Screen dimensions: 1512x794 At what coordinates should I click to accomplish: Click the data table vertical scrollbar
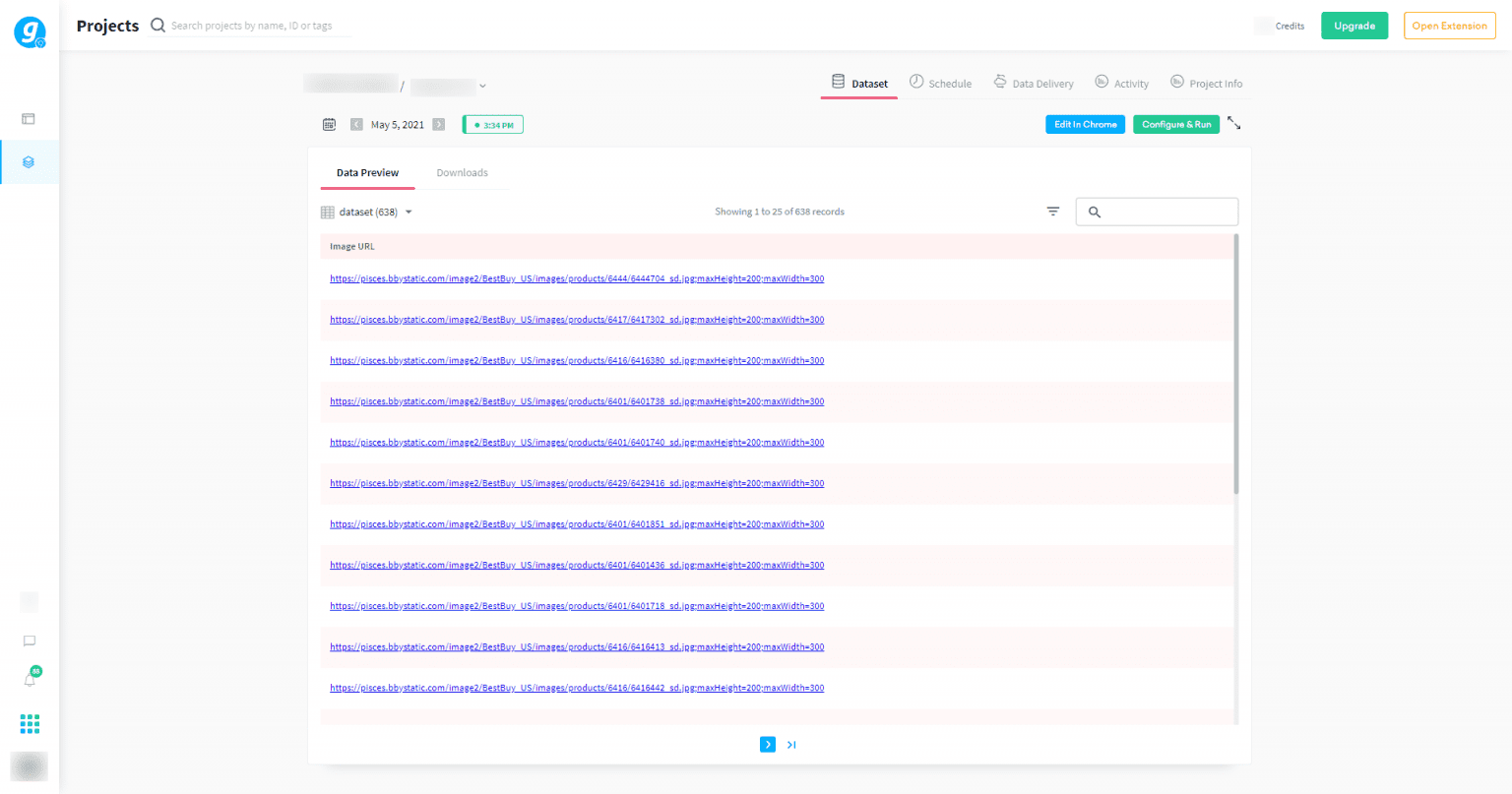click(x=1236, y=364)
